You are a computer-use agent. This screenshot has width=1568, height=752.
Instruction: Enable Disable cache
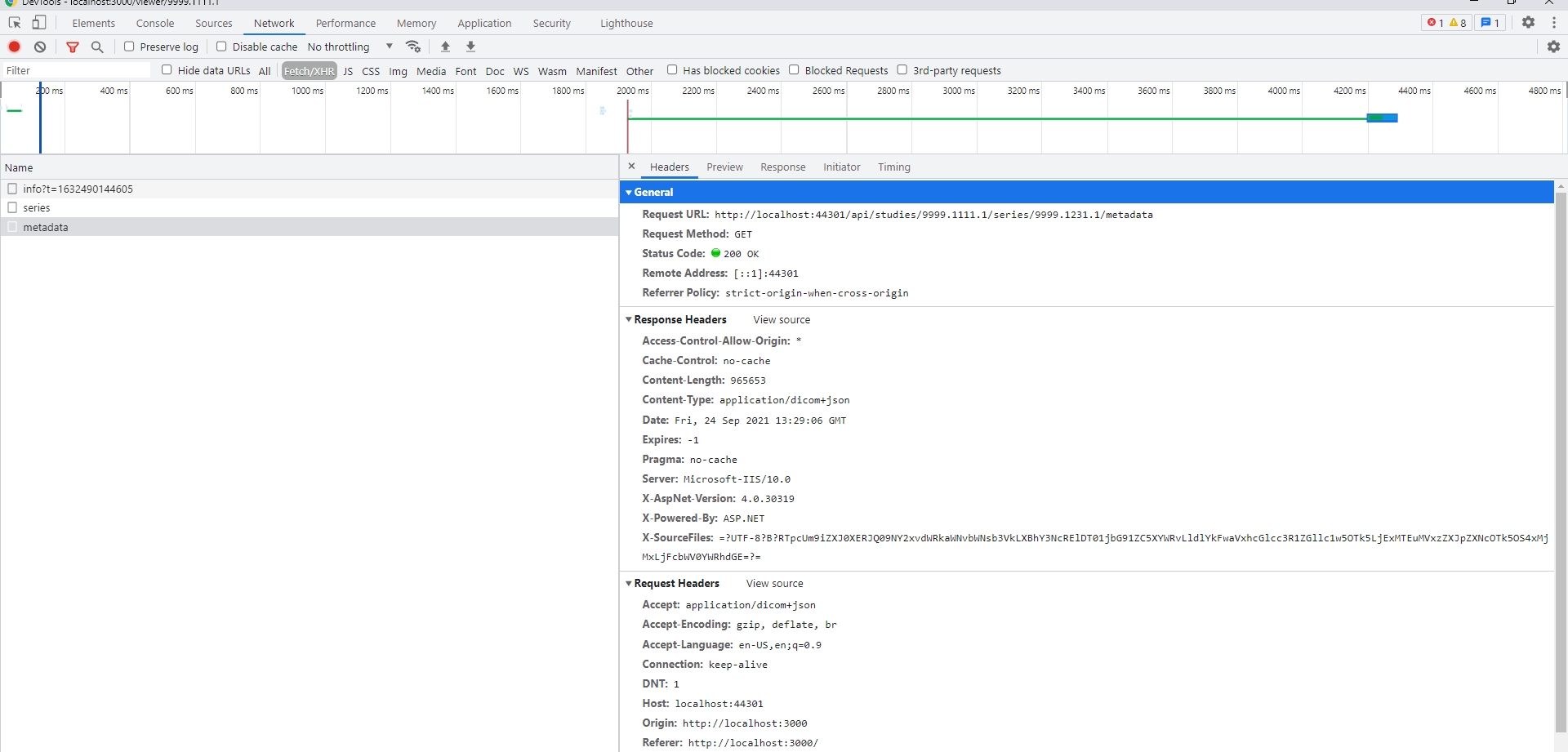pyautogui.click(x=220, y=47)
